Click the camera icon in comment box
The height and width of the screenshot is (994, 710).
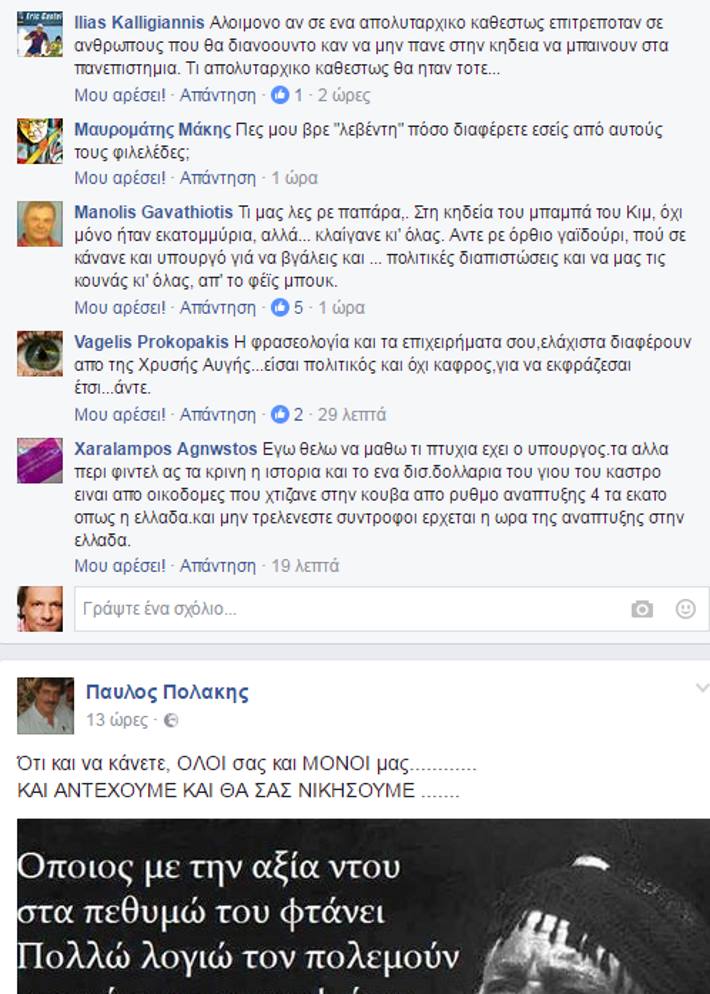tap(642, 609)
